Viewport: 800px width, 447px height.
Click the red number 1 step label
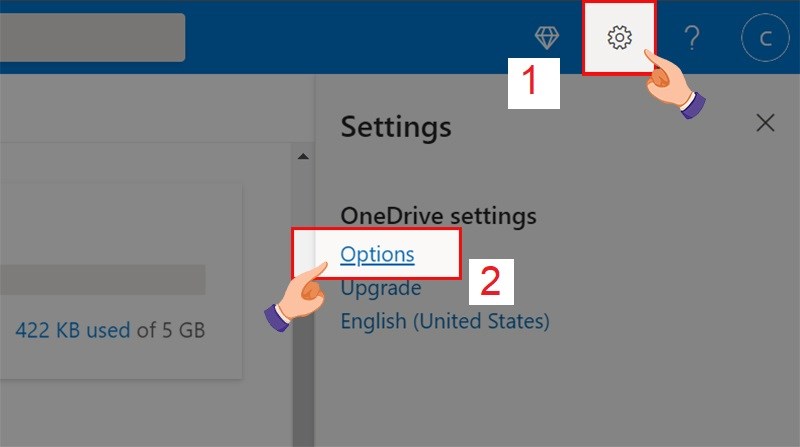[533, 81]
